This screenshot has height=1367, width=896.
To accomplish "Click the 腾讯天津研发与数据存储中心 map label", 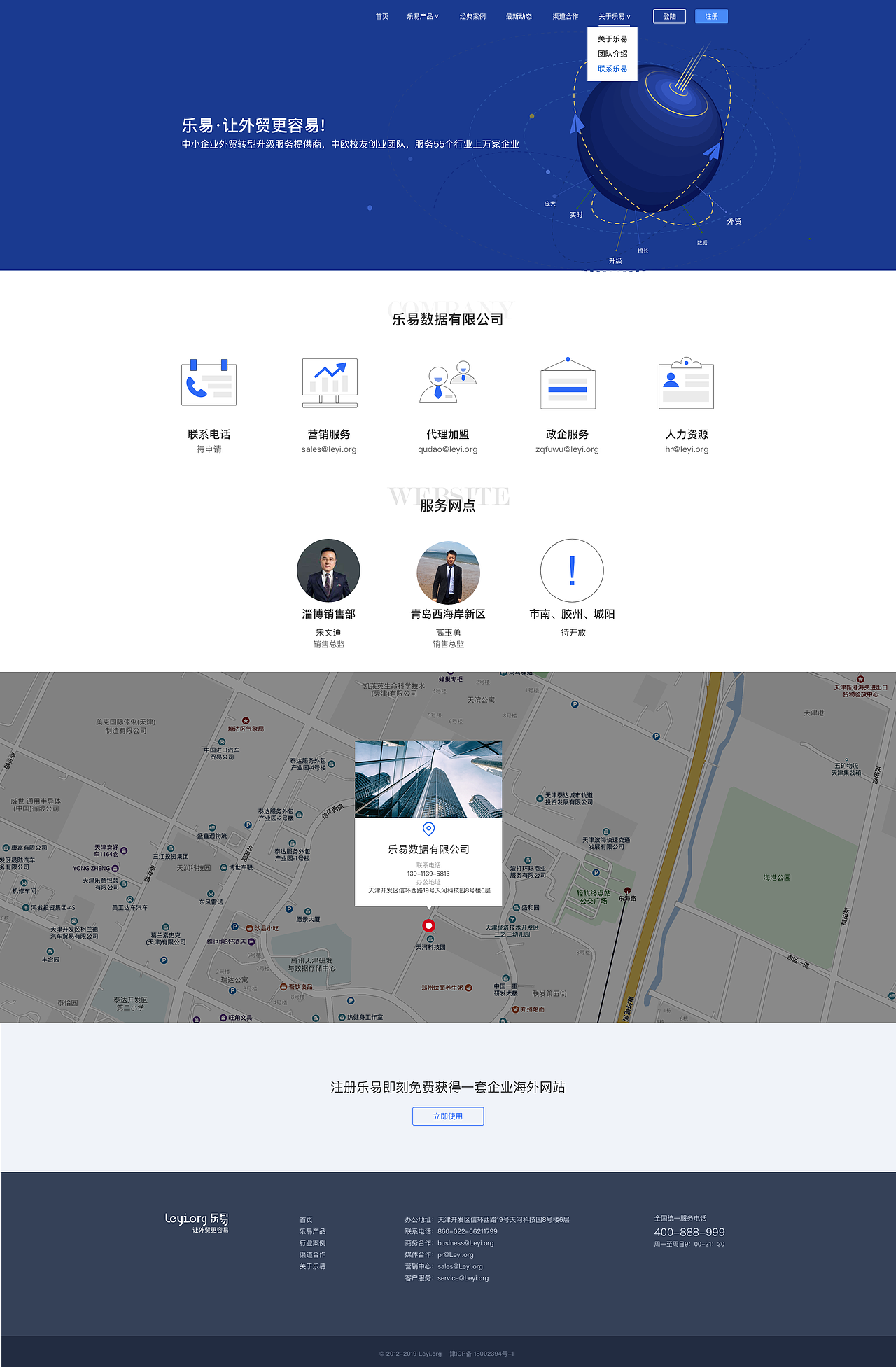I will pos(311,965).
